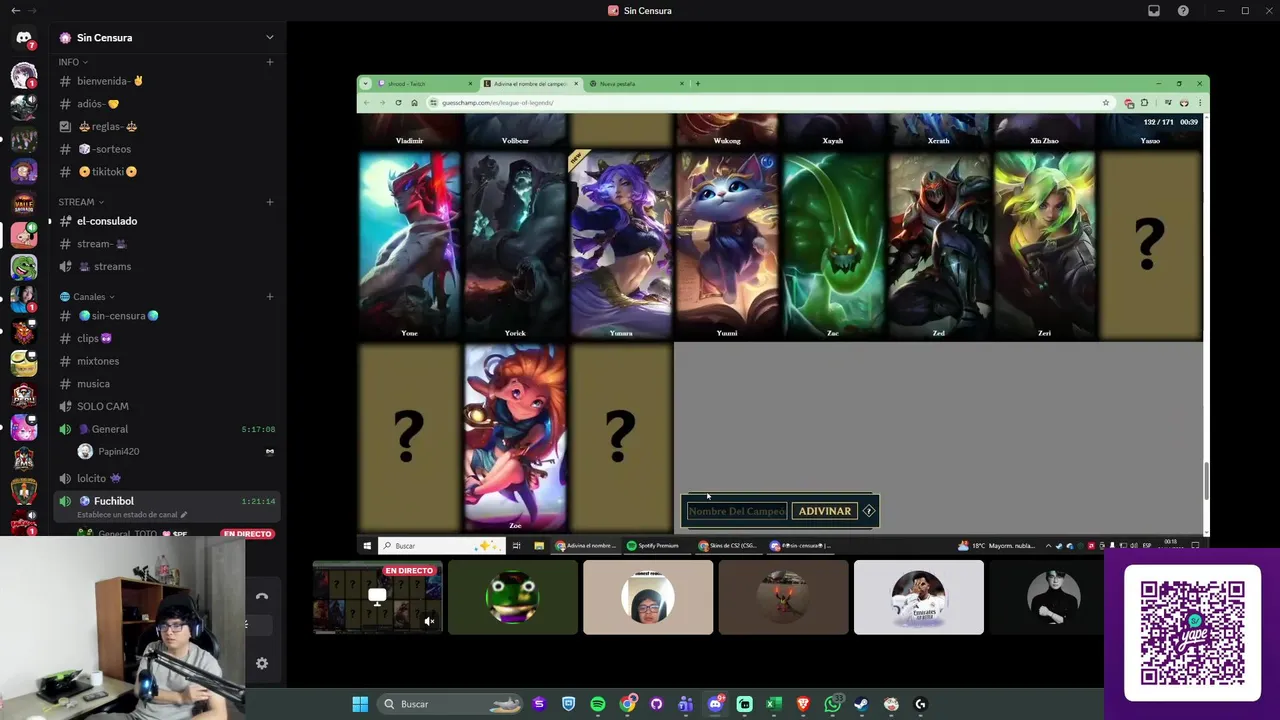Viewport: 1280px width, 720px height.
Task: Go back with Discord title bar arrow
Action: pos(15,11)
